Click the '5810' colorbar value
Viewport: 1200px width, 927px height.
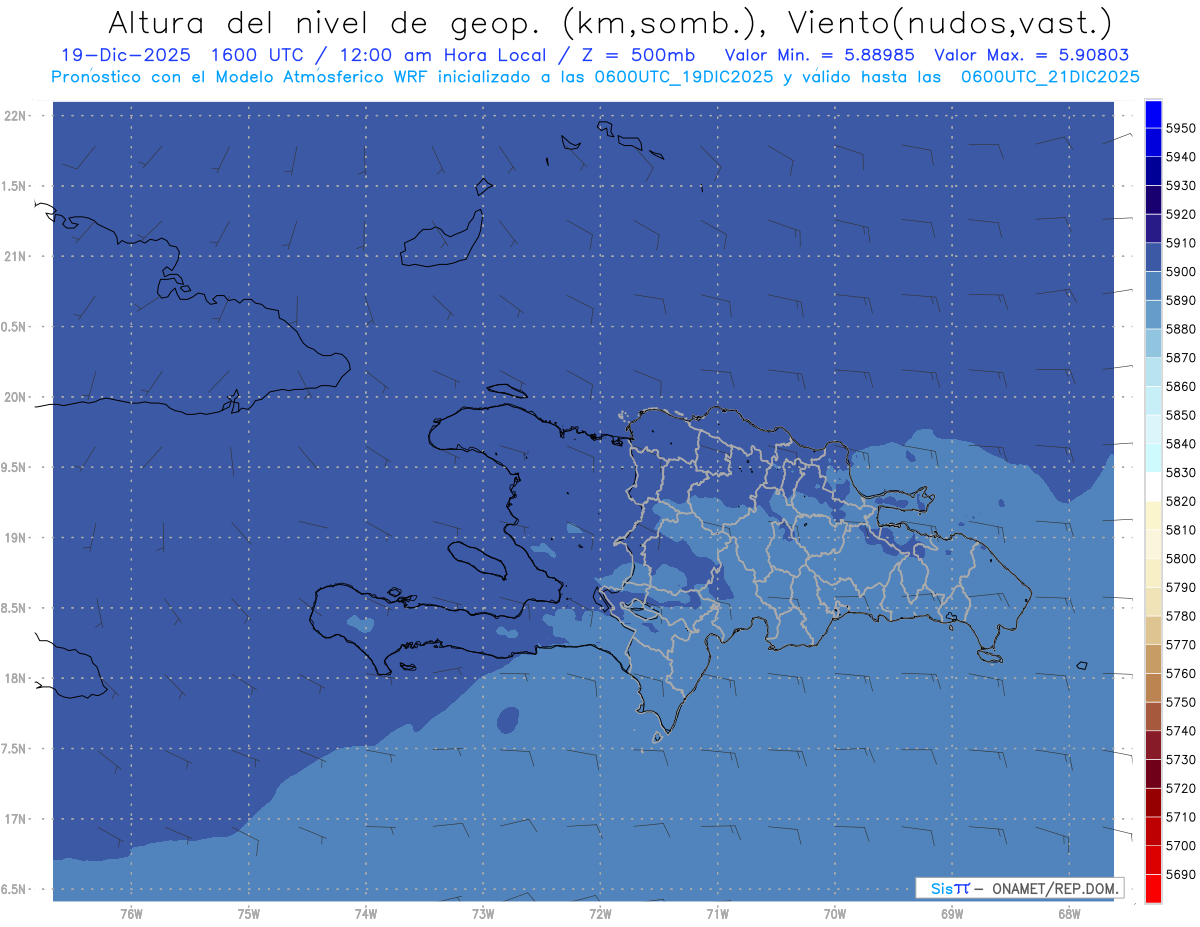(x=1180, y=530)
